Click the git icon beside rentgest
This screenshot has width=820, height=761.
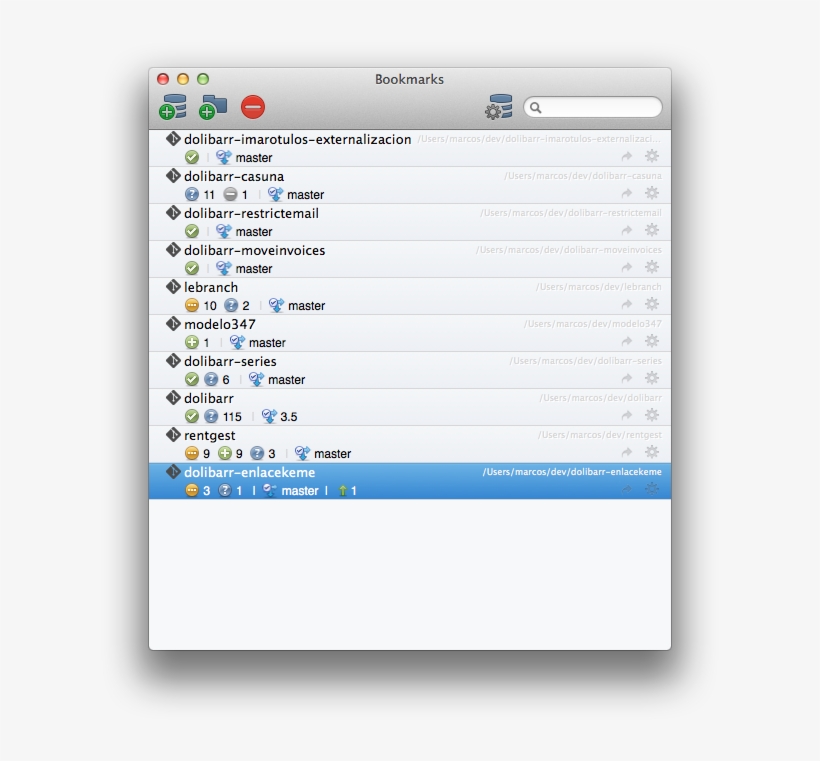[x=173, y=435]
